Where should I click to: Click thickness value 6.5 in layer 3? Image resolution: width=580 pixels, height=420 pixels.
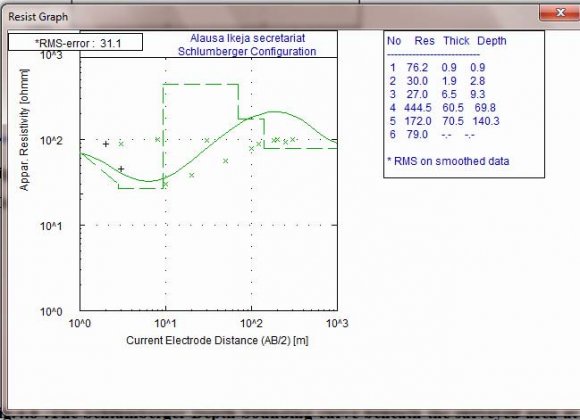449,94
